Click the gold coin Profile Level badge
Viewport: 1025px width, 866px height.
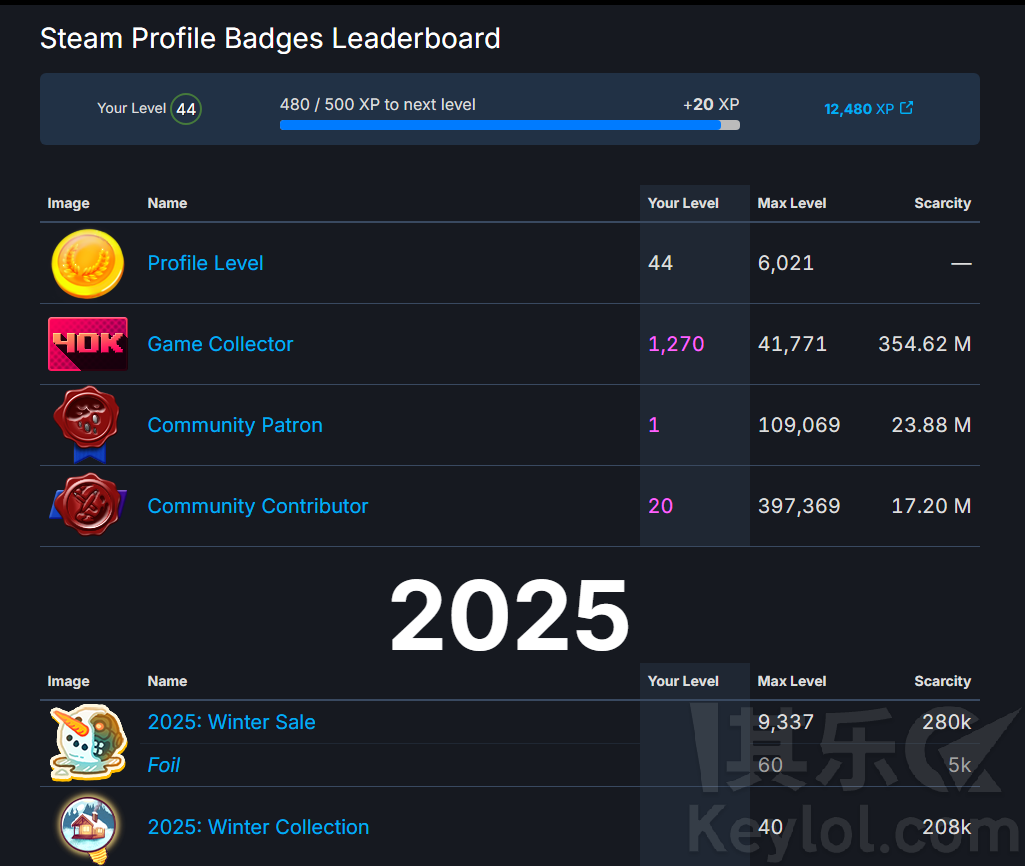tap(88, 263)
